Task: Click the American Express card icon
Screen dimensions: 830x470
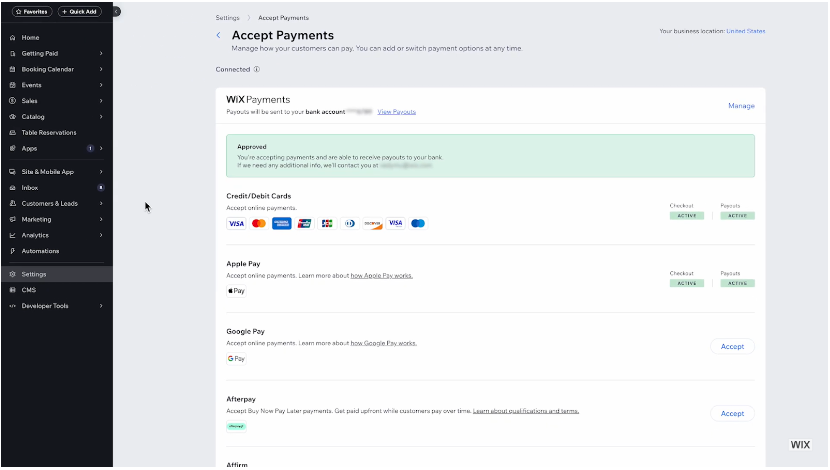Action: (282, 224)
